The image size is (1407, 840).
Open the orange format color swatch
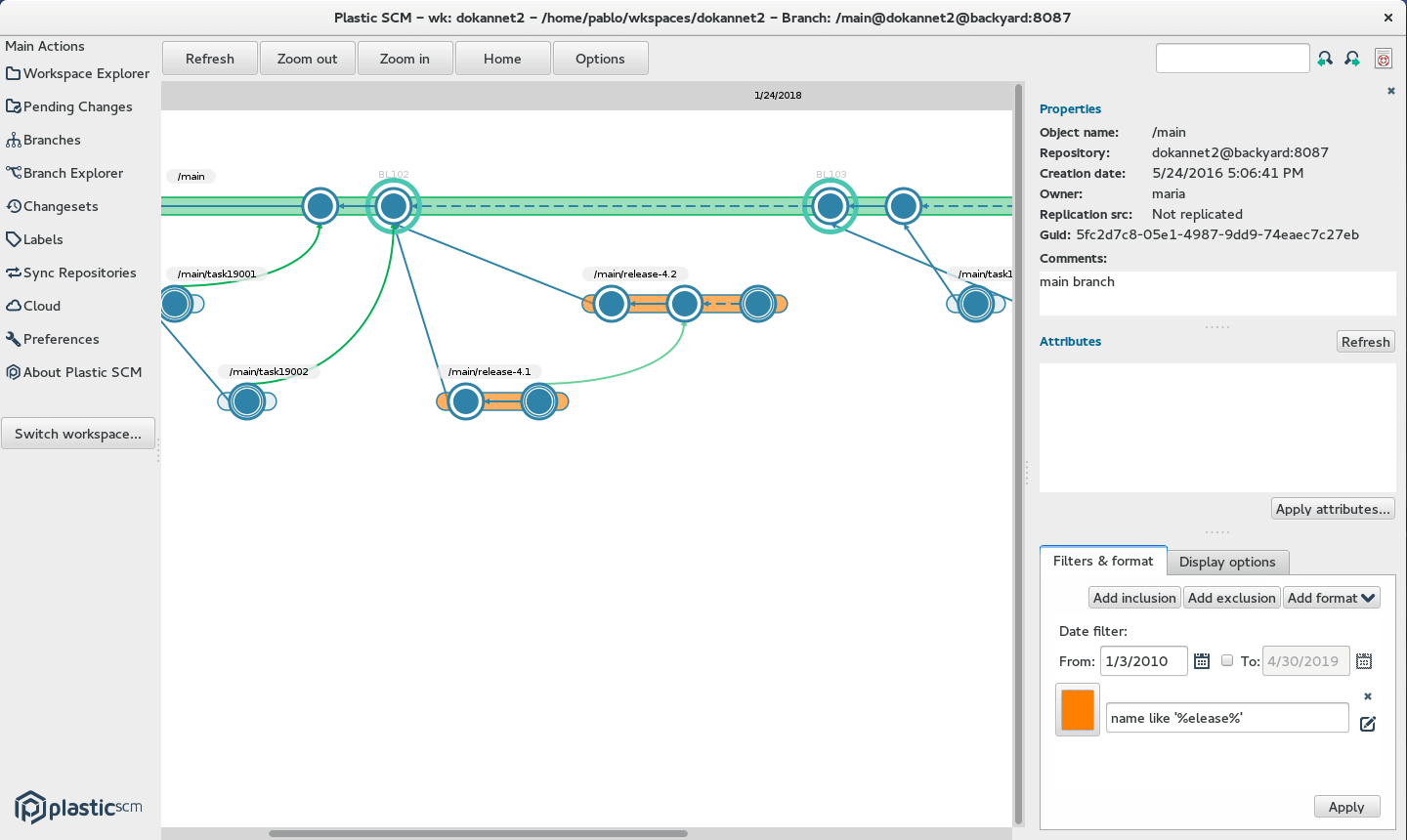pyautogui.click(x=1078, y=709)
